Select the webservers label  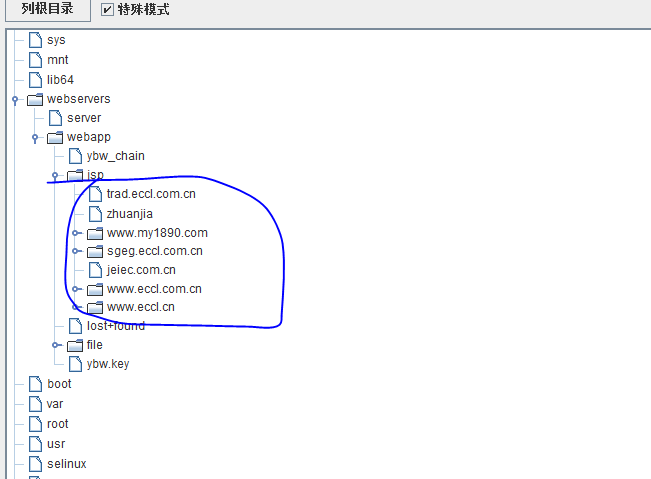coord(78,99)
